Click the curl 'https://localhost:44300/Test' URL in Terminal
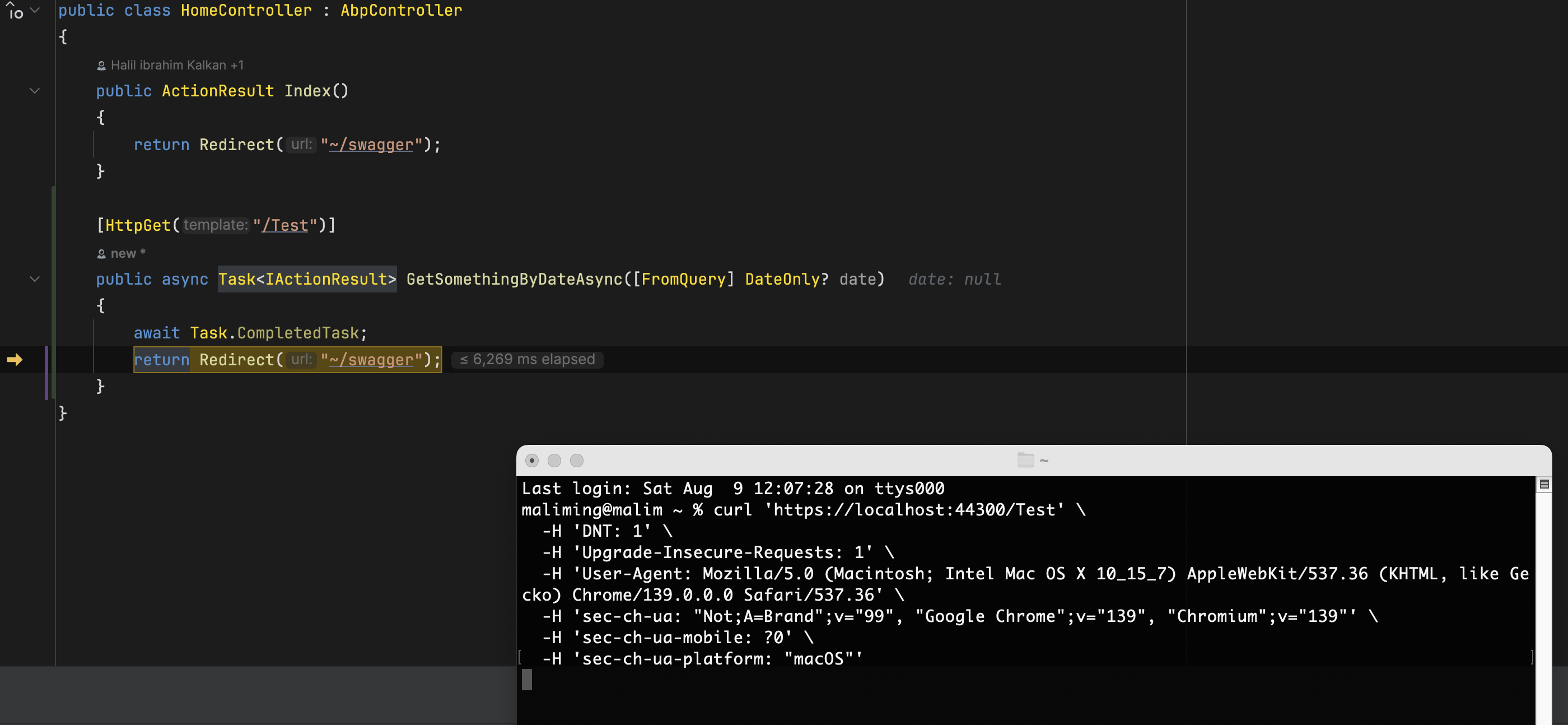1568x725 pixels. coord(914,510)
